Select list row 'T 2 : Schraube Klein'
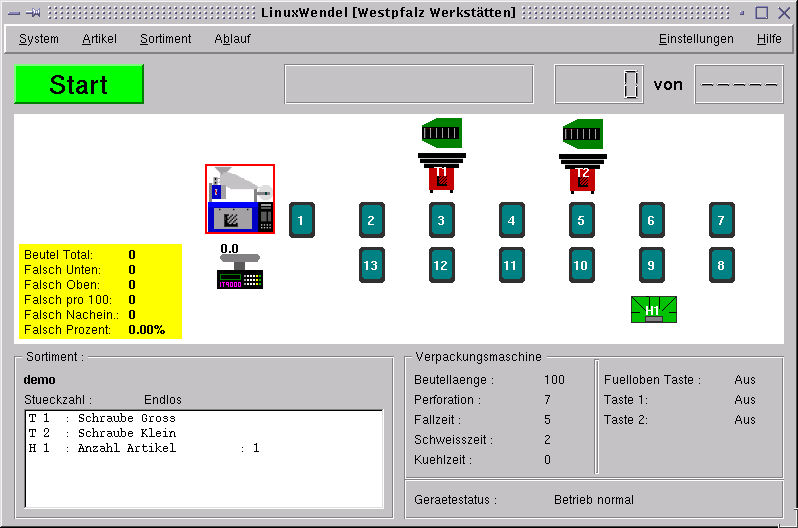 (x=204, y=433)
